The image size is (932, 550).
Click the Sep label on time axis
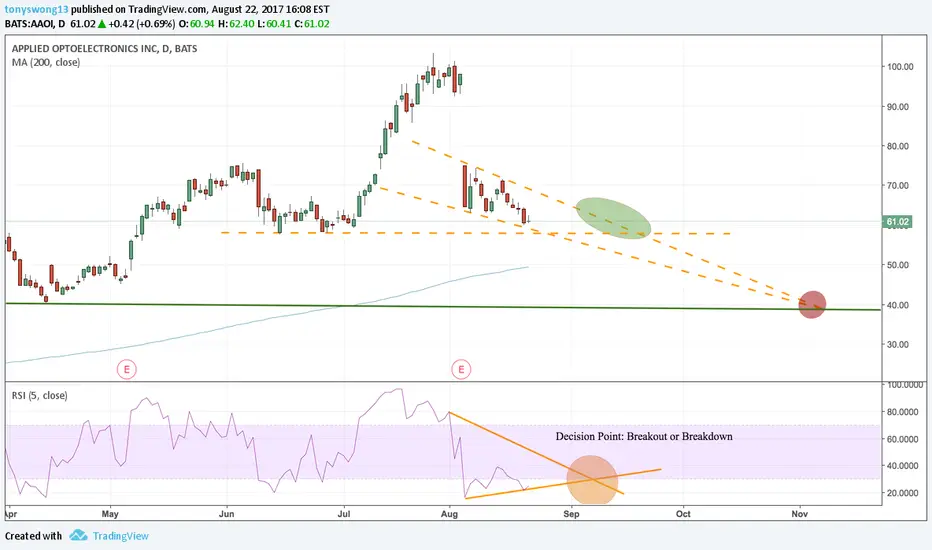pos(571,514)
